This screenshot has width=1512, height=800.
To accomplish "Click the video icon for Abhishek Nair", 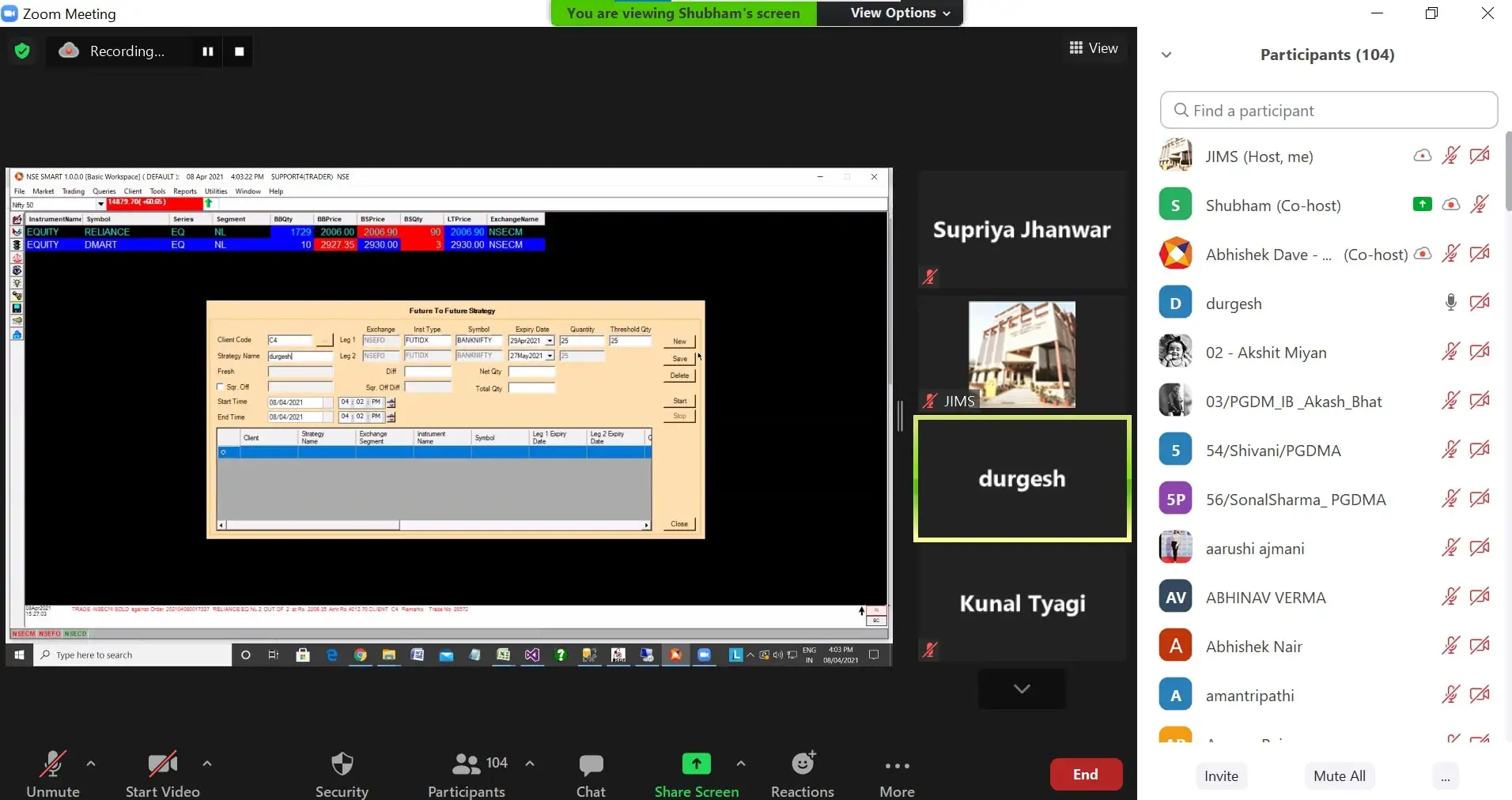I will click(1480, 646).
